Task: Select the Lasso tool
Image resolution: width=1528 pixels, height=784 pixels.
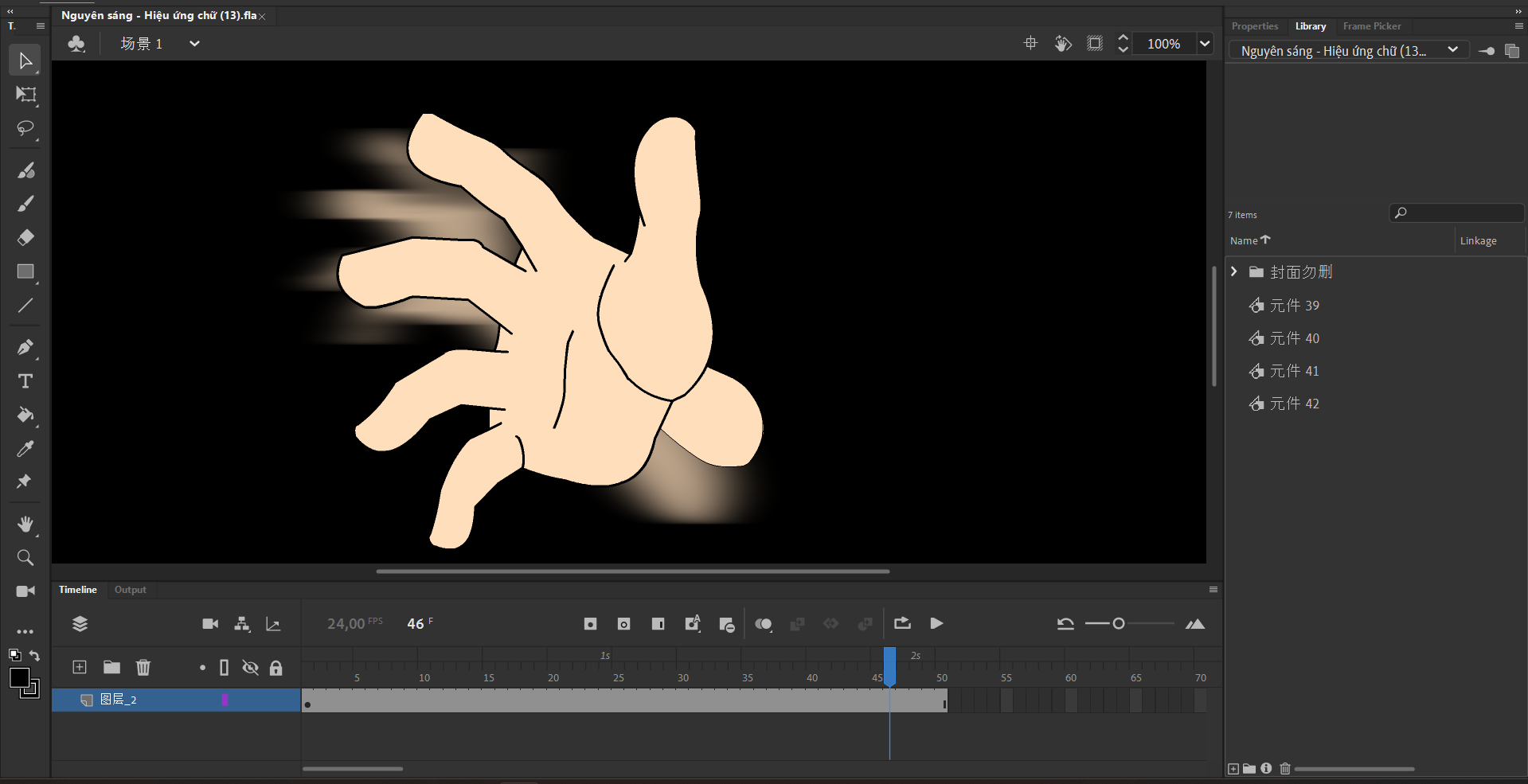Action: 25,128
